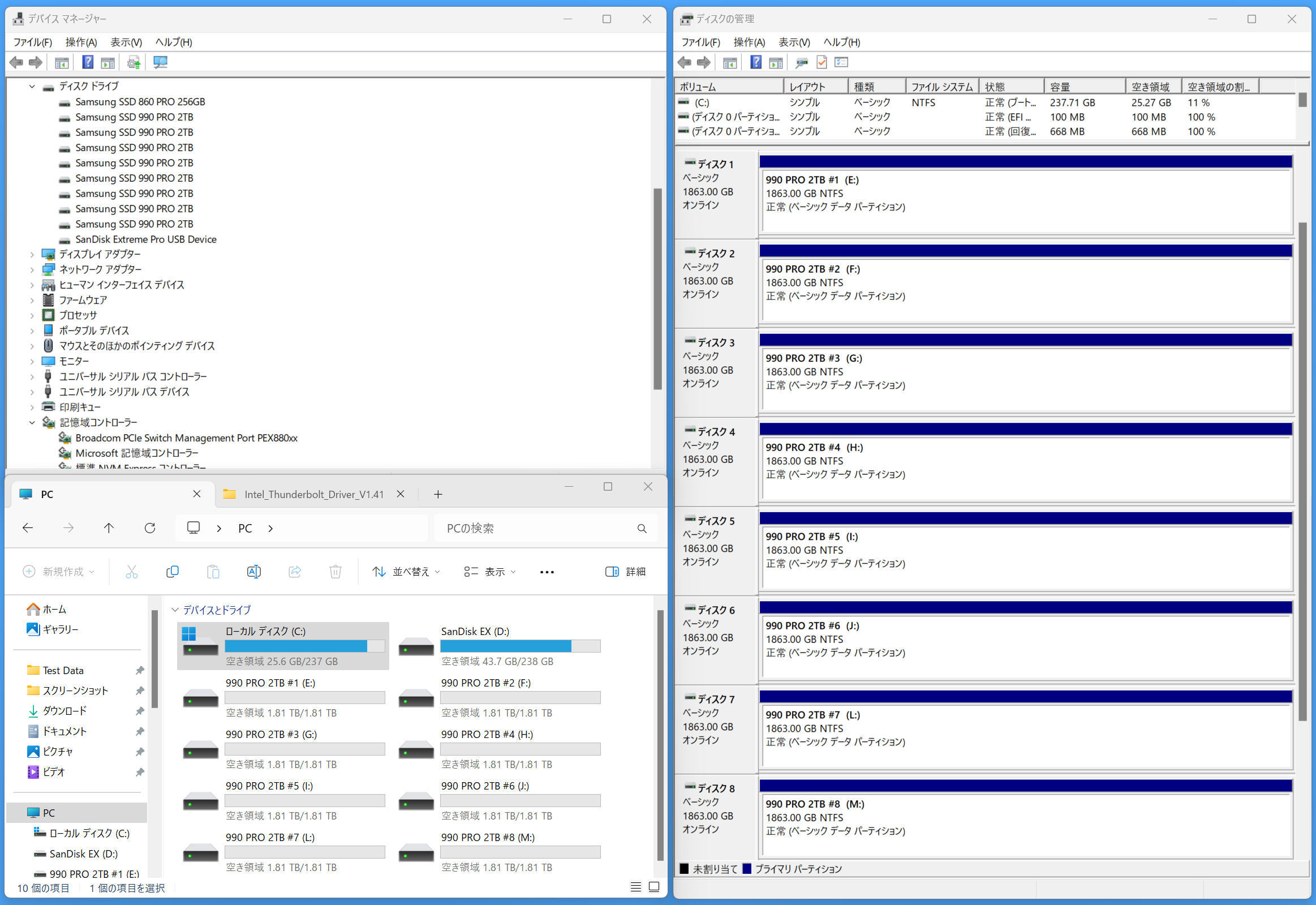The width and height of the screenshot is (1316, 905).
Task: Click the Cut scissors icon in Explorer
Action: (131, 572)
